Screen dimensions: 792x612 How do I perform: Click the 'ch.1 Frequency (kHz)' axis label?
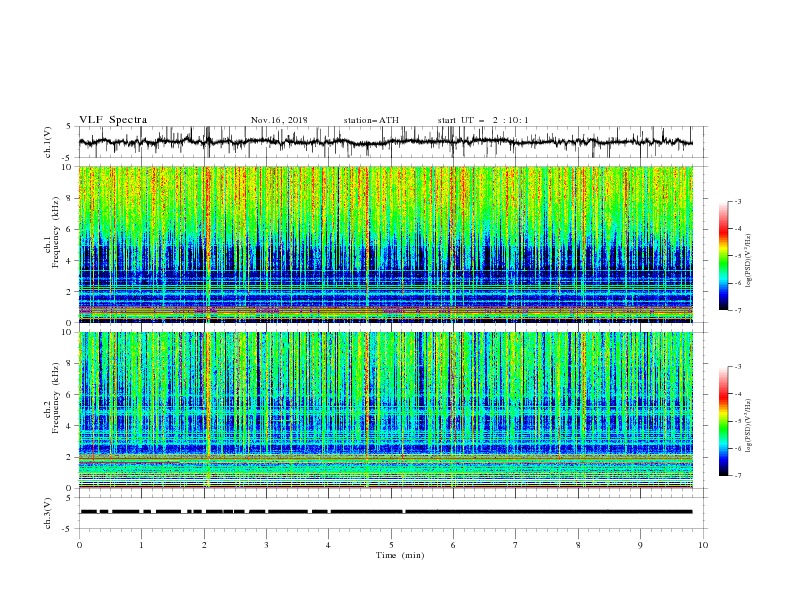(52, 232)
